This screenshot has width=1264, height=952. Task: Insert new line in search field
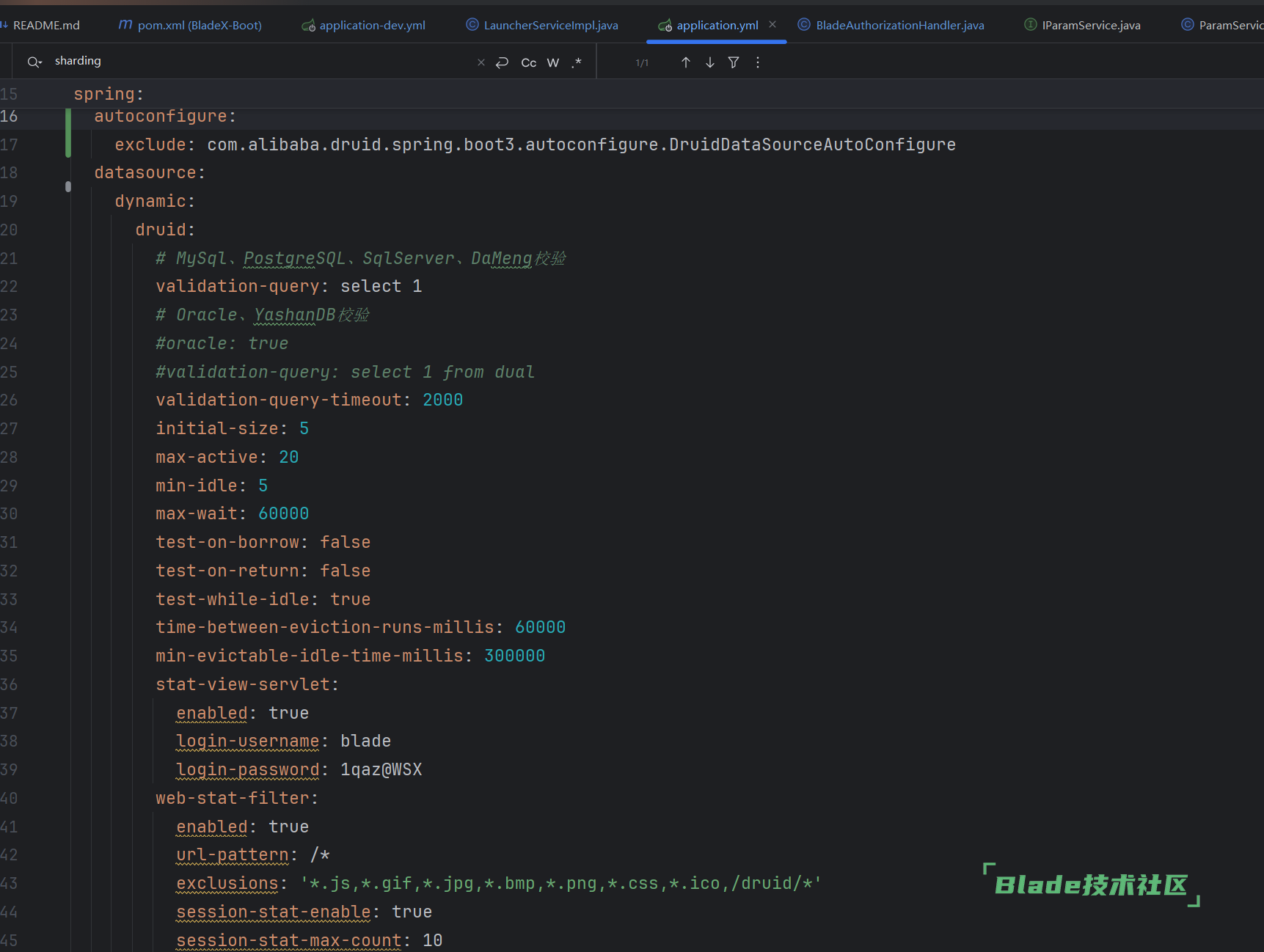[x=502, y=62]
